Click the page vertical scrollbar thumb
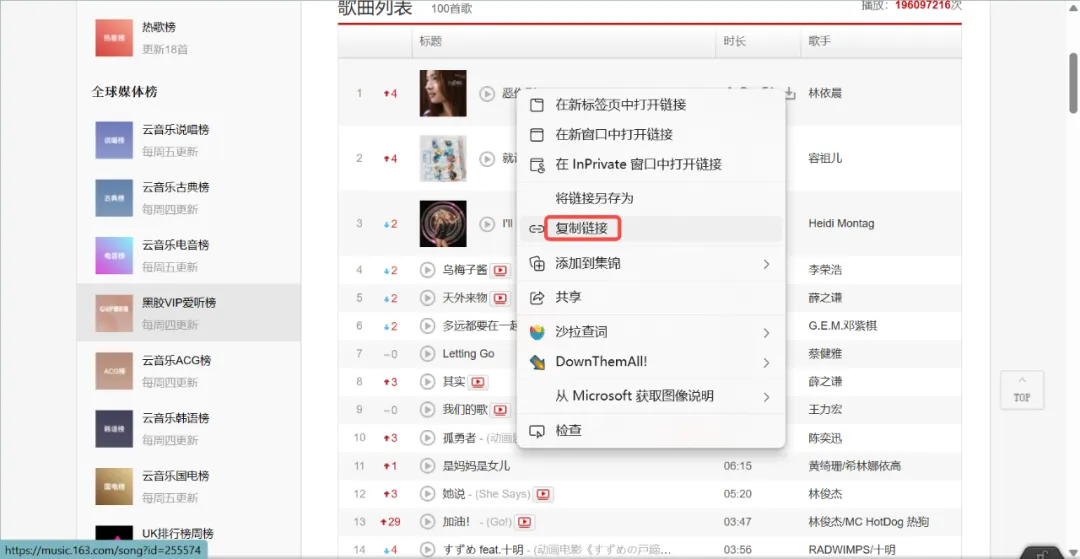Screen dimensions: 1080x559 (1073, 83)
